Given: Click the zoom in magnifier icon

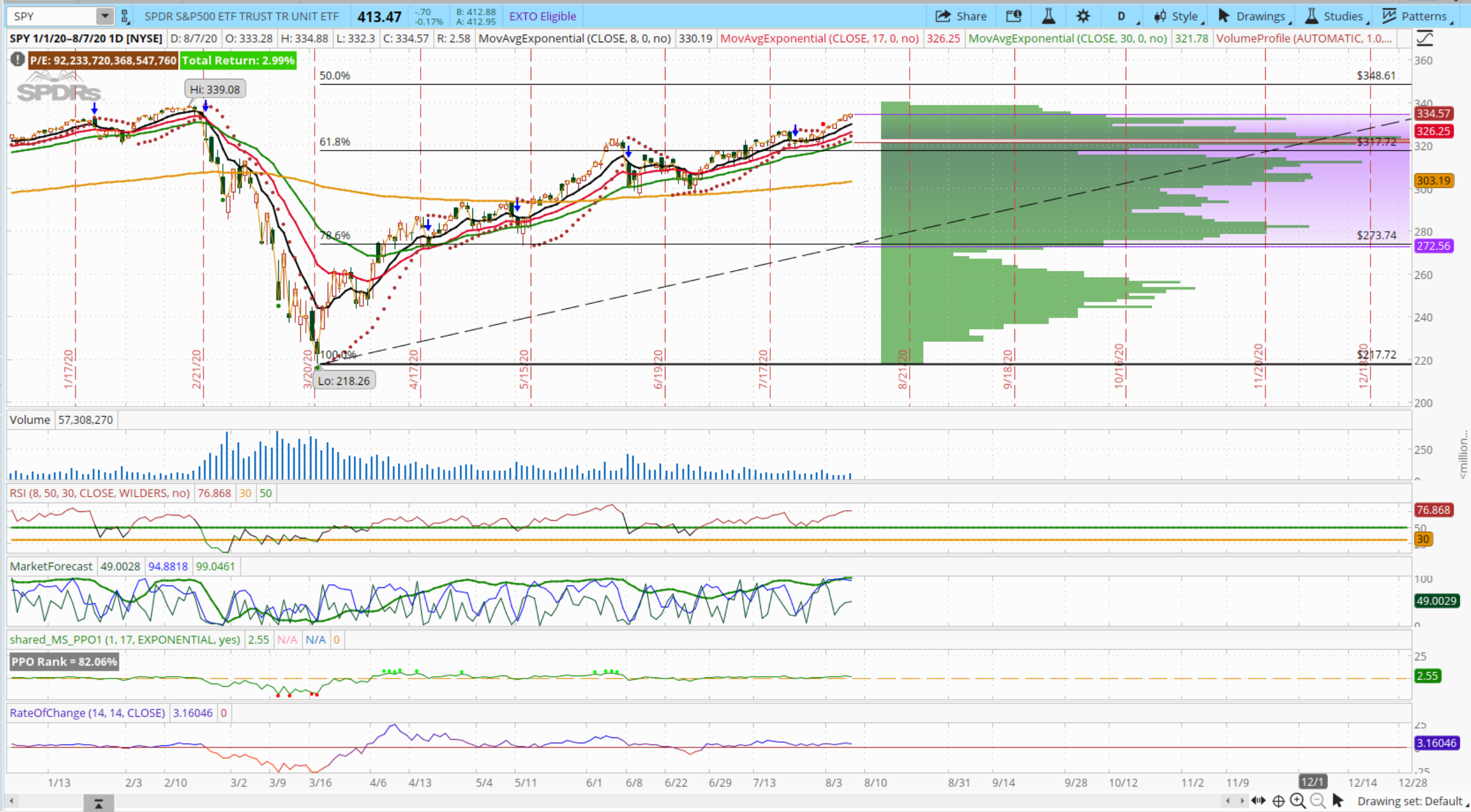Looking at the screenshot, I should pyautogui.click(x=1297, y=801).
